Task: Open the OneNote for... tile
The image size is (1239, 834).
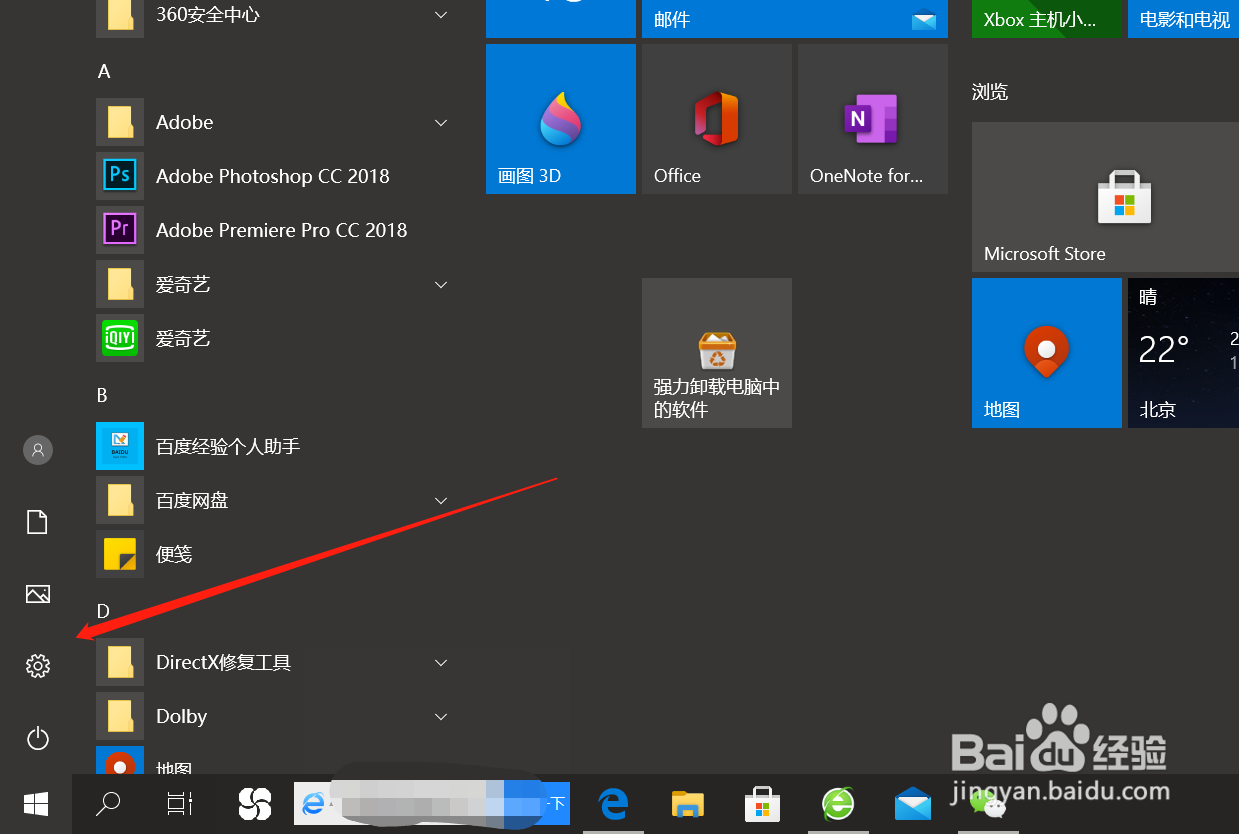Action: pos(873,119)
